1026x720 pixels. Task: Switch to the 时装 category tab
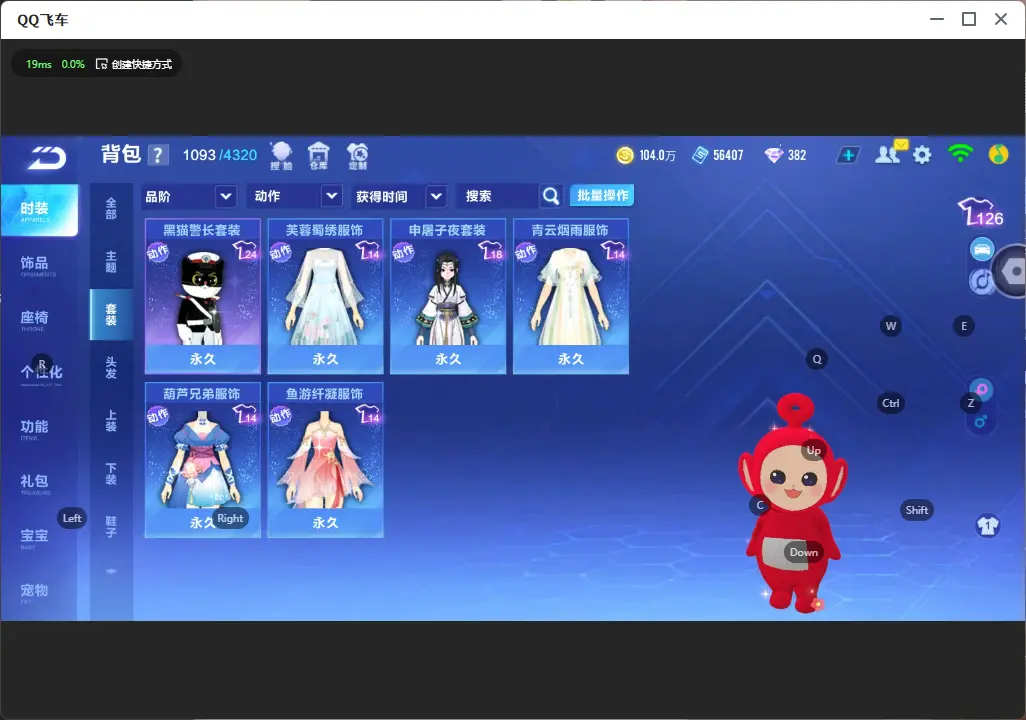39,210
